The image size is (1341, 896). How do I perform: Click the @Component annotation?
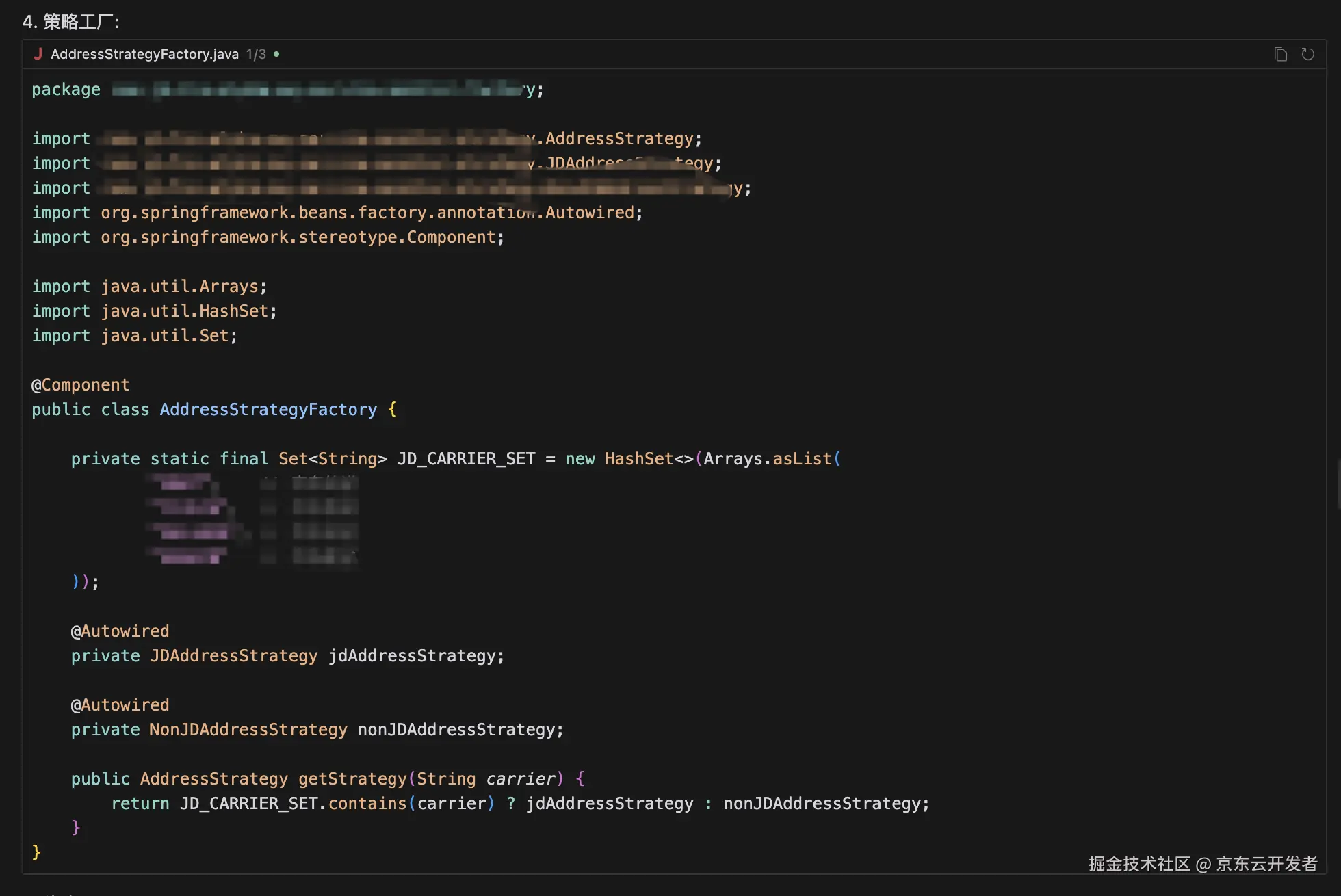pos(80,385)
